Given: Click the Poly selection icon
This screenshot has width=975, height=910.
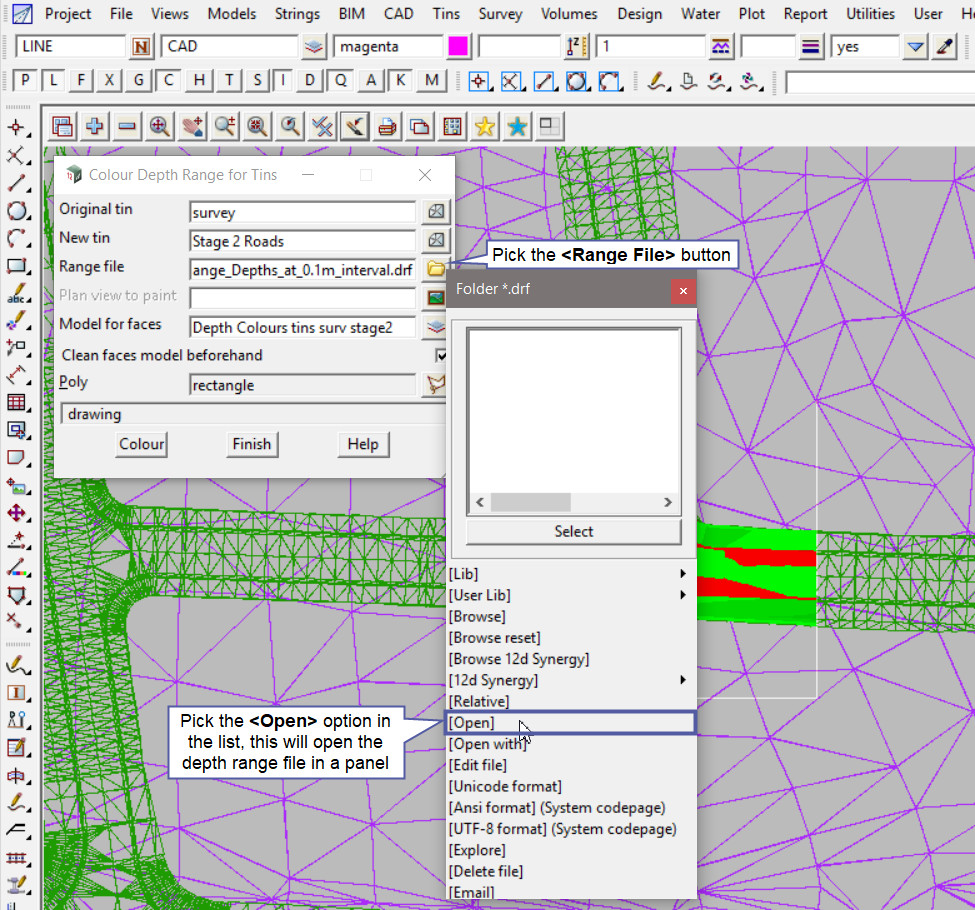Looking at the screenshot, I should (x=435, y=385).
